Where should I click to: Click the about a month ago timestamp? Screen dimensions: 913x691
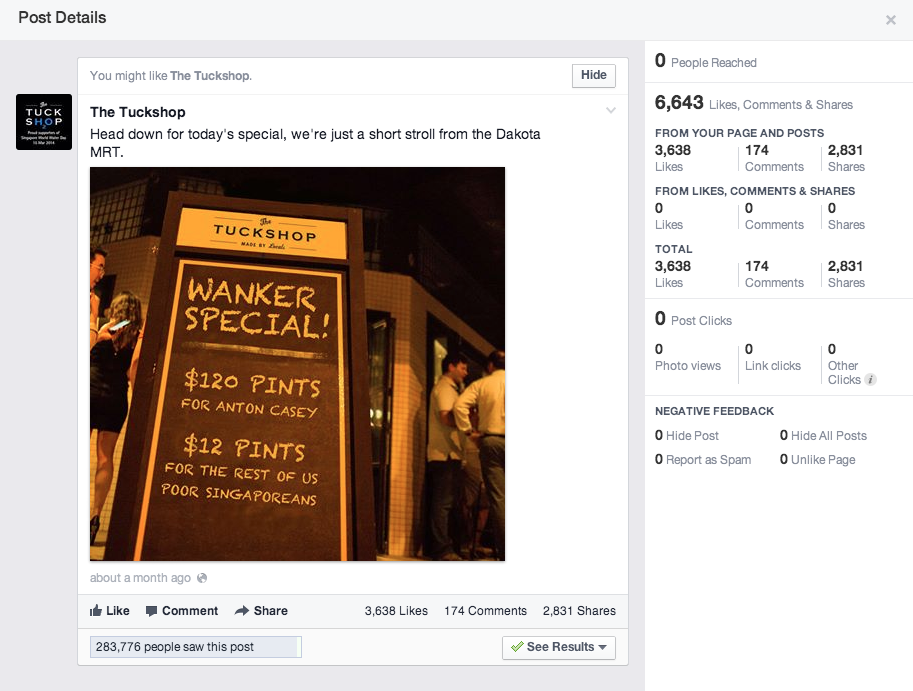pyautogui.click(x=140, y=578)
